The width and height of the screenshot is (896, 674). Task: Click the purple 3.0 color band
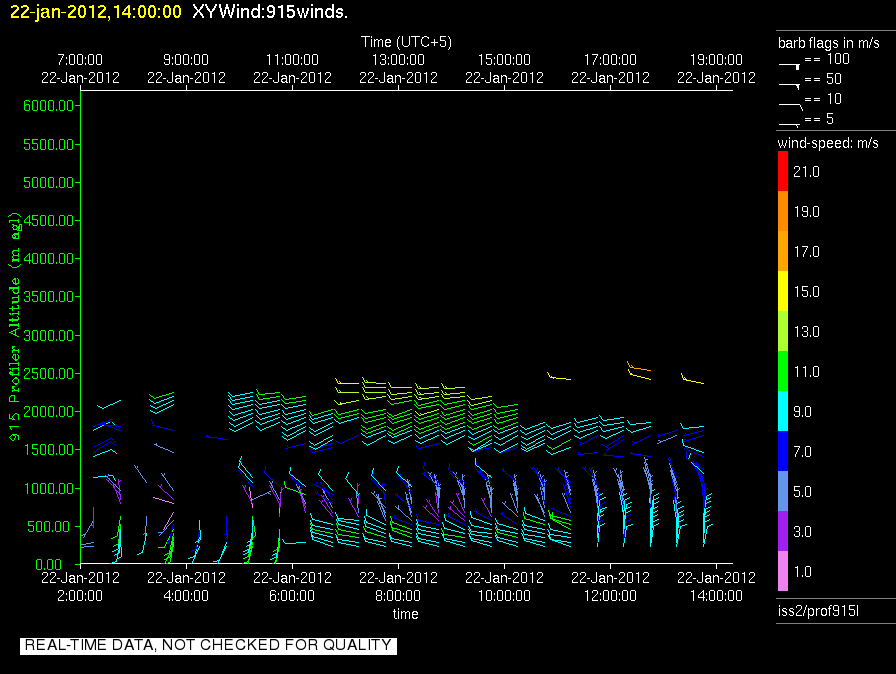(783, 531)
